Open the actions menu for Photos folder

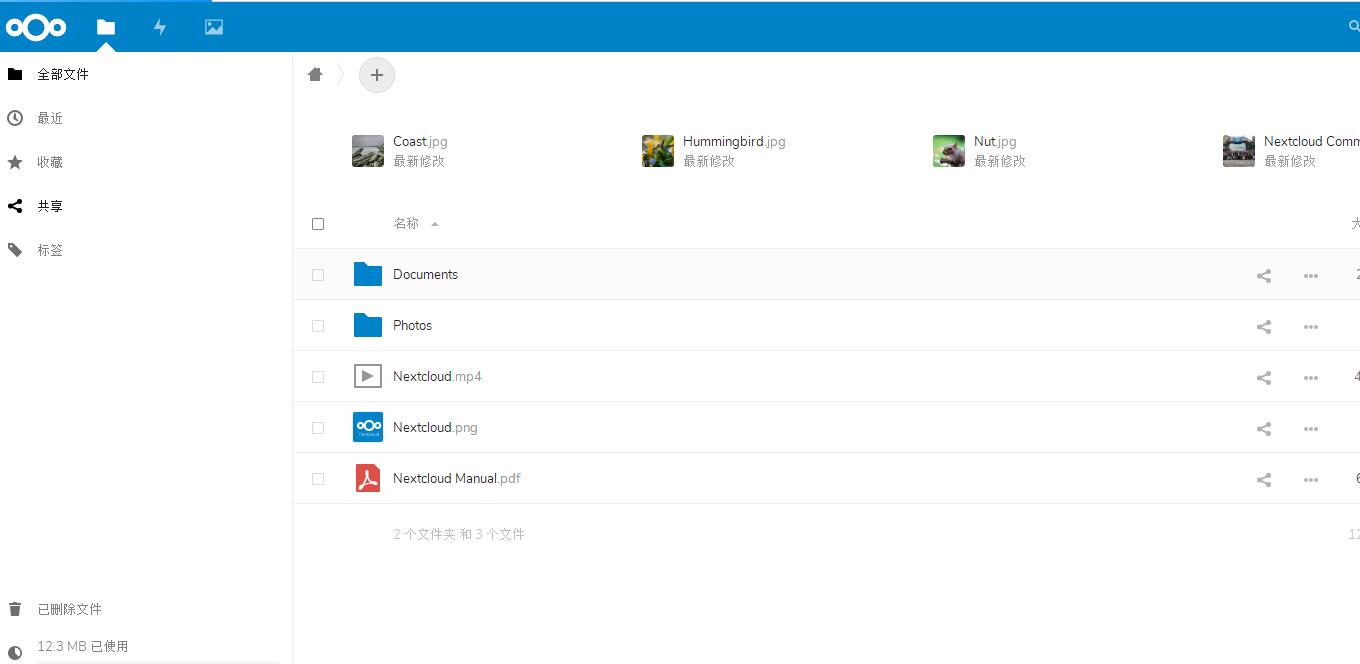point(1311,326)
